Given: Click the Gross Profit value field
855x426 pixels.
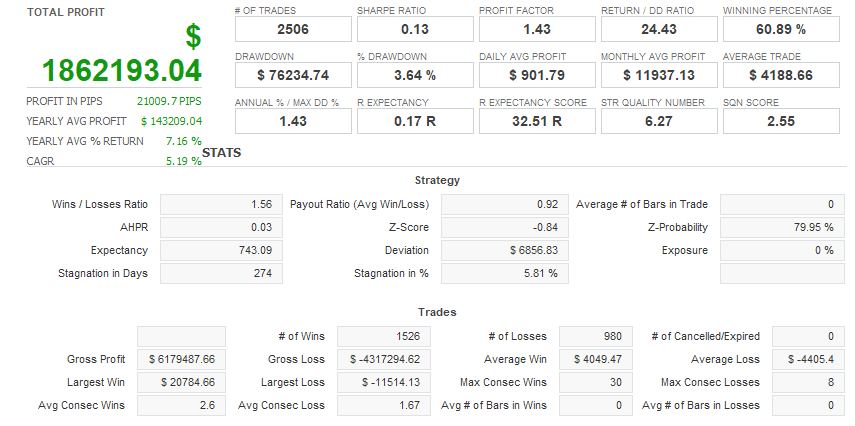Looking at the screenshot, I should pos(181,359).
